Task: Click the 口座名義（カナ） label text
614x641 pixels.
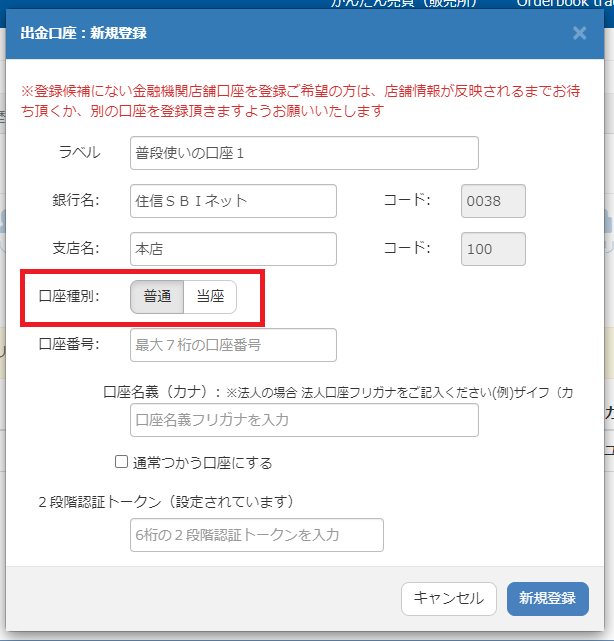Action: [x=162, y=392]
